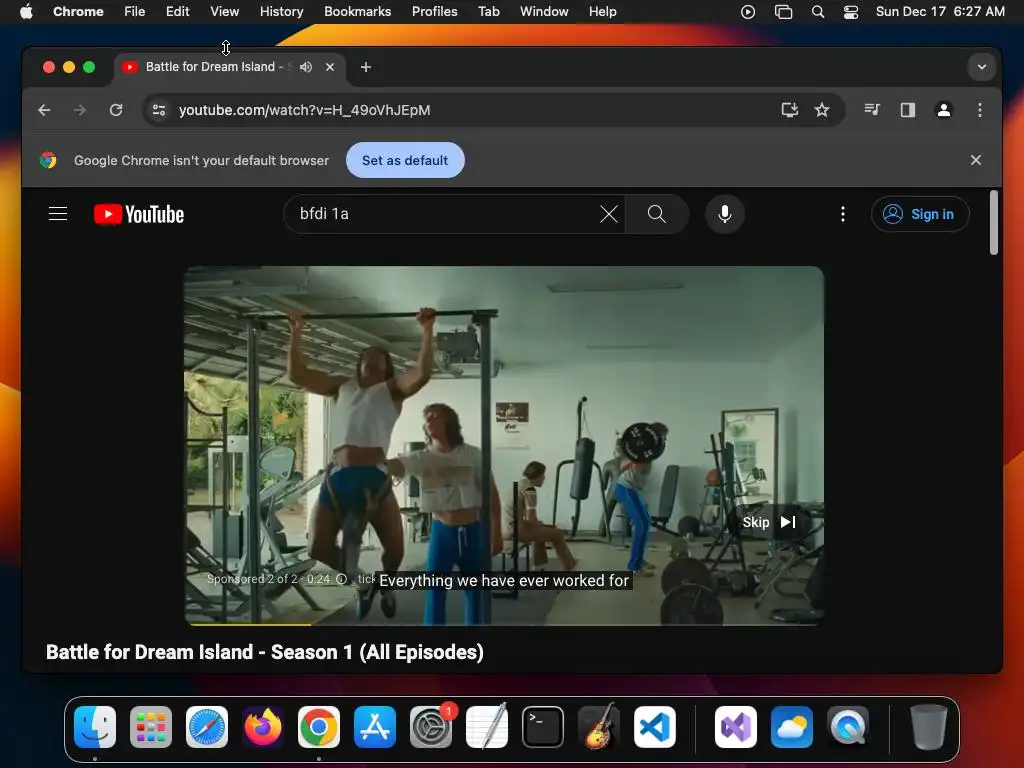
Task: Close the Battle for Dream Island tab
Action: tap(330, 67)
